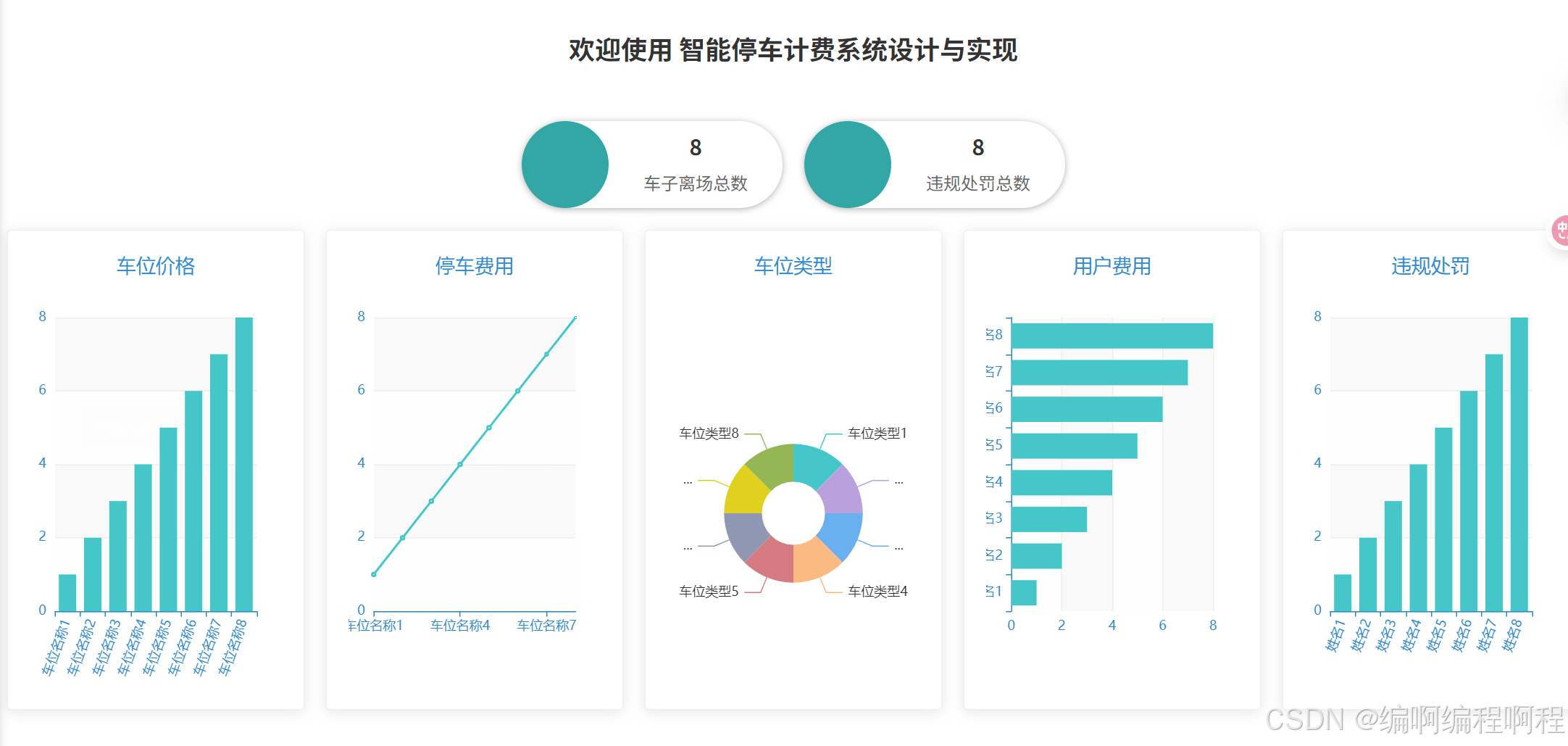The height and width of the screenshot is (746, 1568).
Task: Click the 车位名称1 axis label in 停车费用
Action: 376,624
